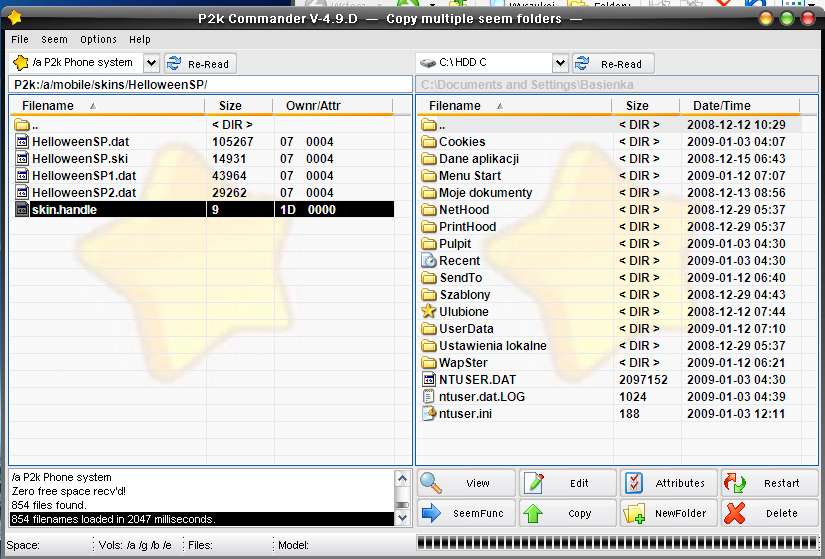The height and width of the screenshot is (559, 825).
Task: Open the File menu
Action: (x=20, y=39)
